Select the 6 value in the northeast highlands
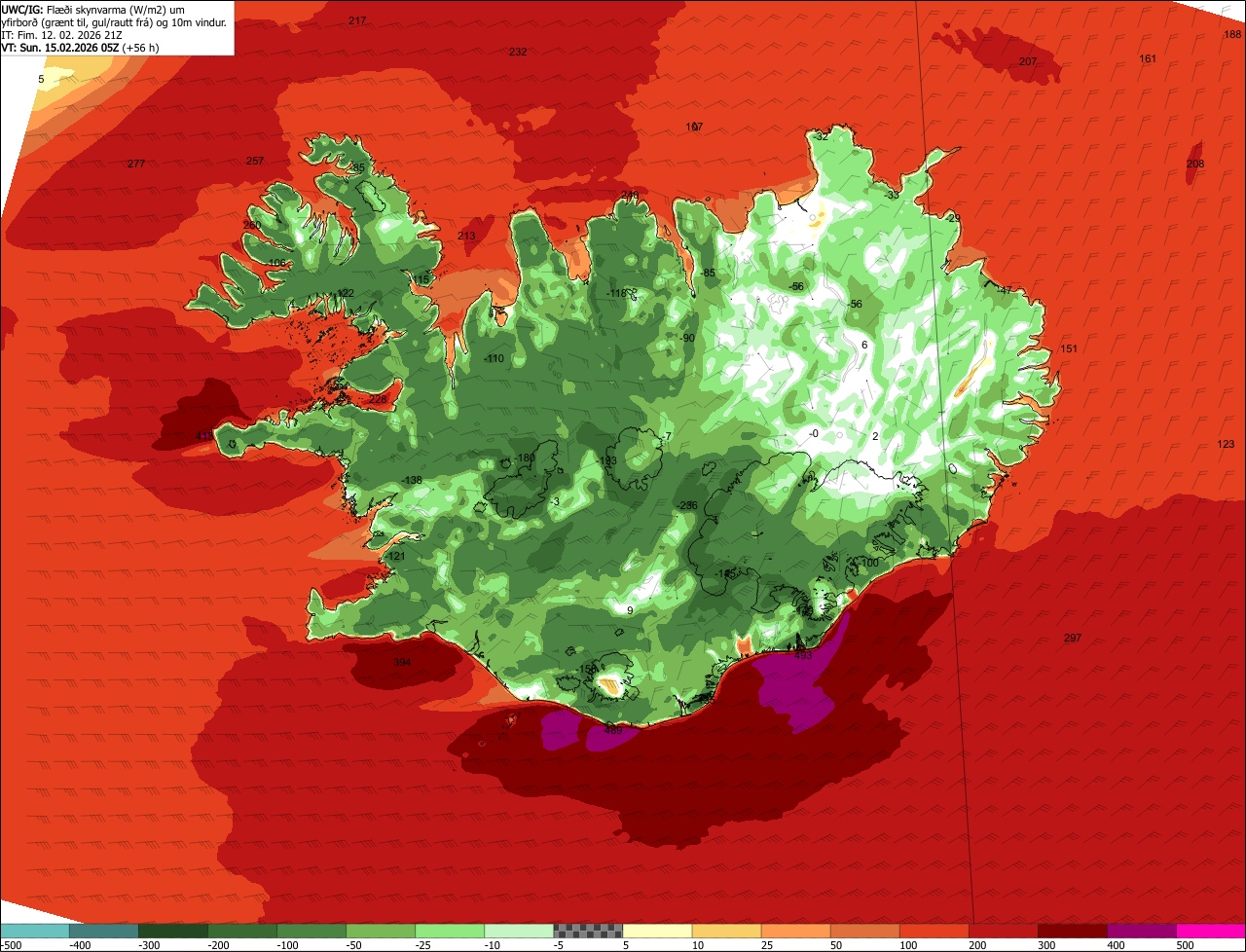The width and height of the screenshot is (1246, 952). coord(864,345)
